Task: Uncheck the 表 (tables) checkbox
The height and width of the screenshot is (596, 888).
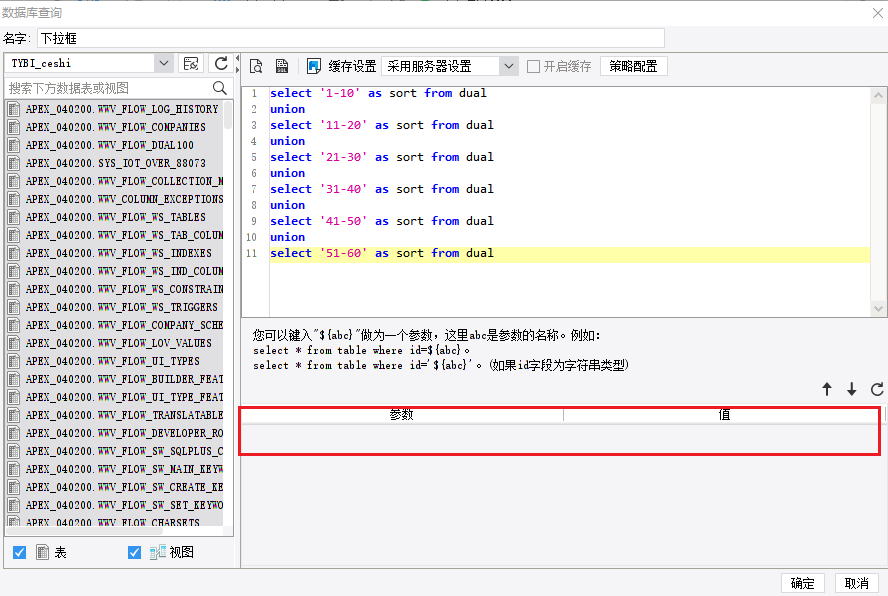Action: pyautogui.click(x=19, y=552)
